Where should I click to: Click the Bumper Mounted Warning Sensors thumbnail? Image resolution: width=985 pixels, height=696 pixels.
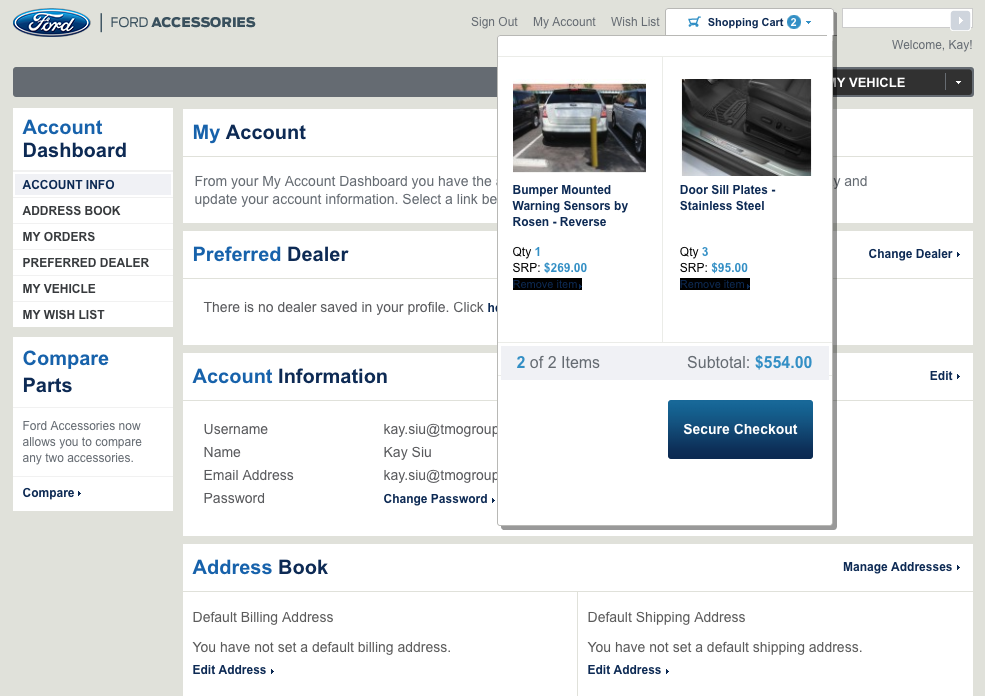pos(579,128)
